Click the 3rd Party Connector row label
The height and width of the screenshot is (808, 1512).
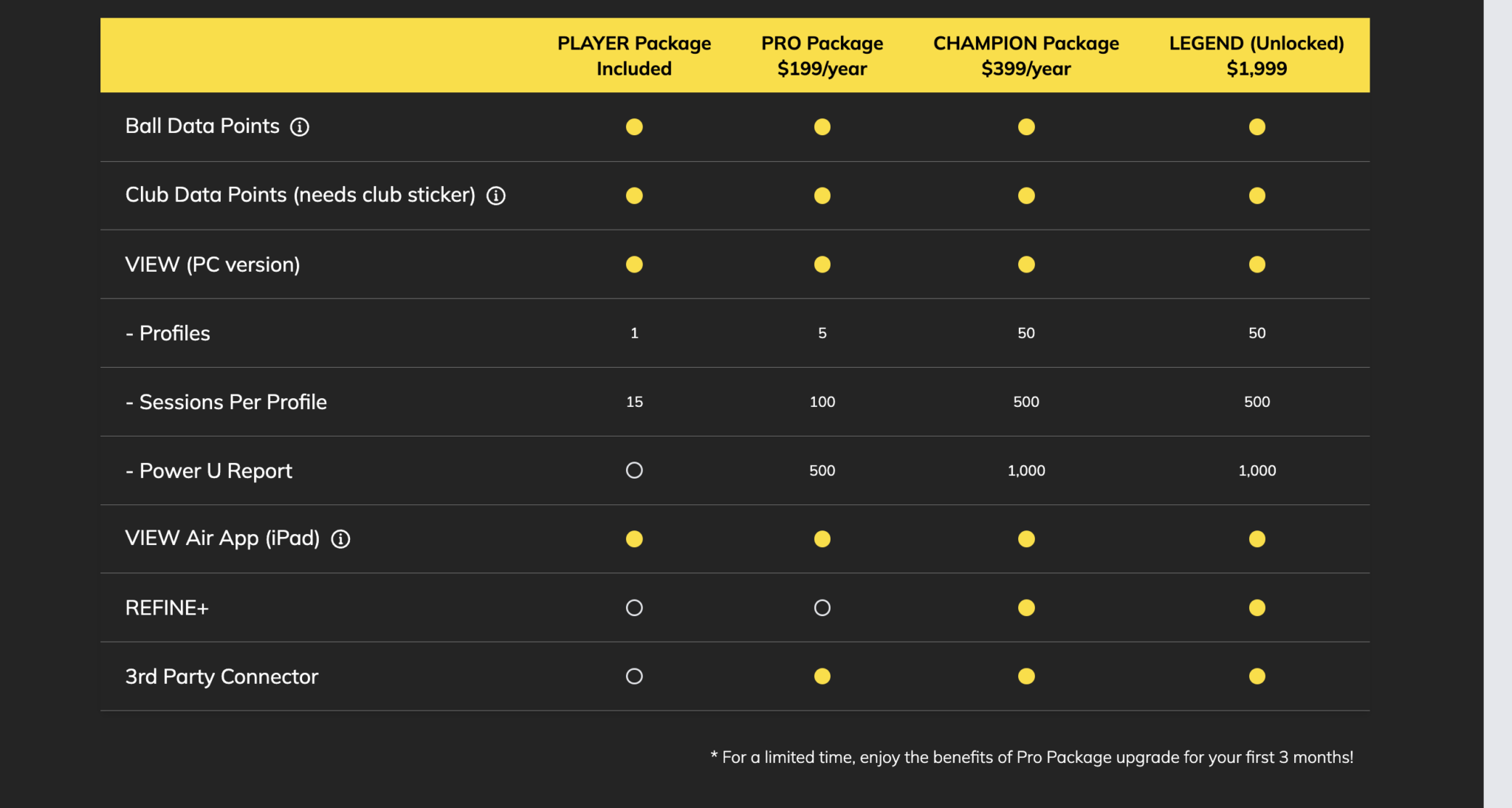[221, 677]
